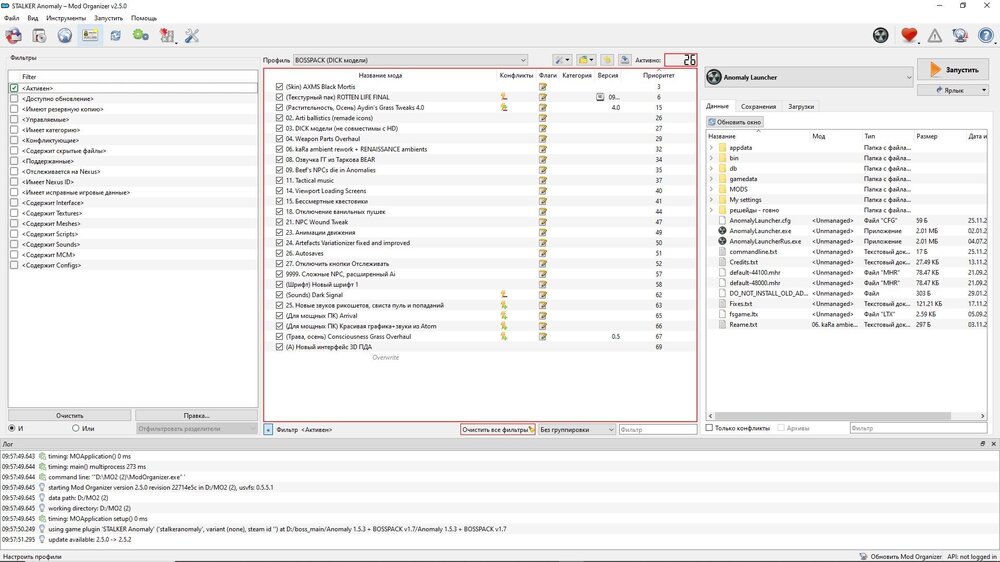The image size is (1000, 562).
Task: Click the puzzle-piece tools icon
Action: click(x=165, y=36)
